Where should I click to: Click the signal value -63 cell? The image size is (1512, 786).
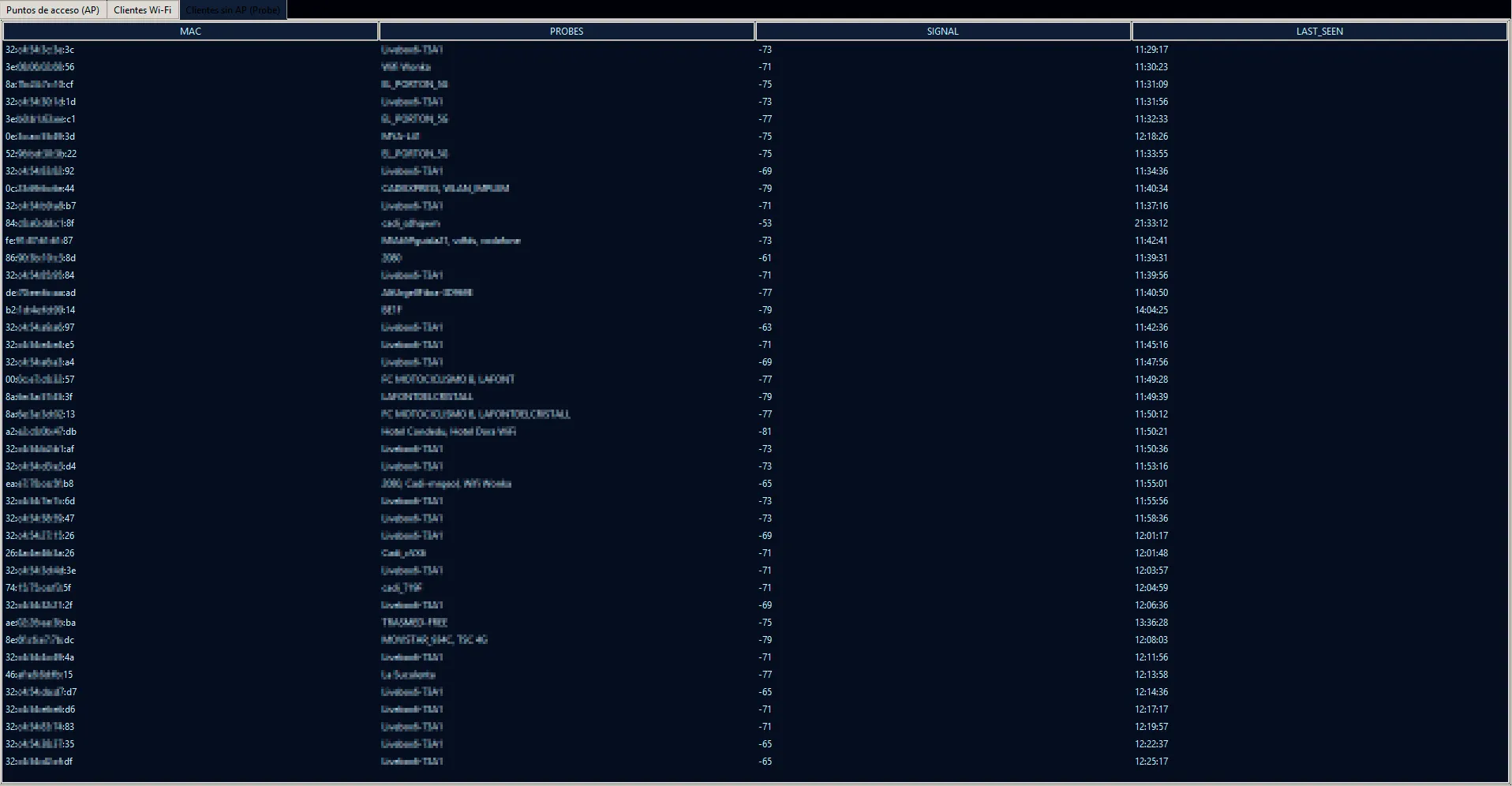point(765,327)
